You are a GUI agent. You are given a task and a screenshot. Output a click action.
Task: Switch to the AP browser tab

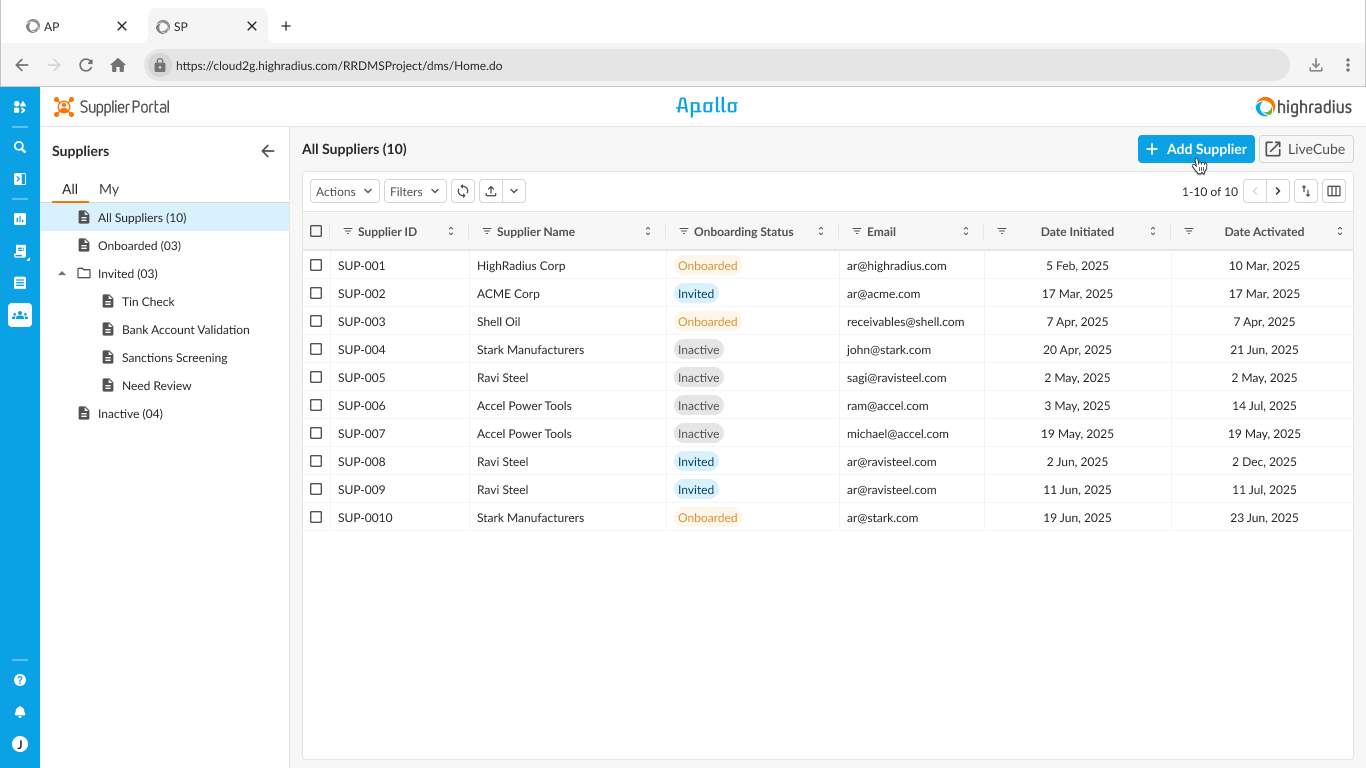[x=79, y=26]
